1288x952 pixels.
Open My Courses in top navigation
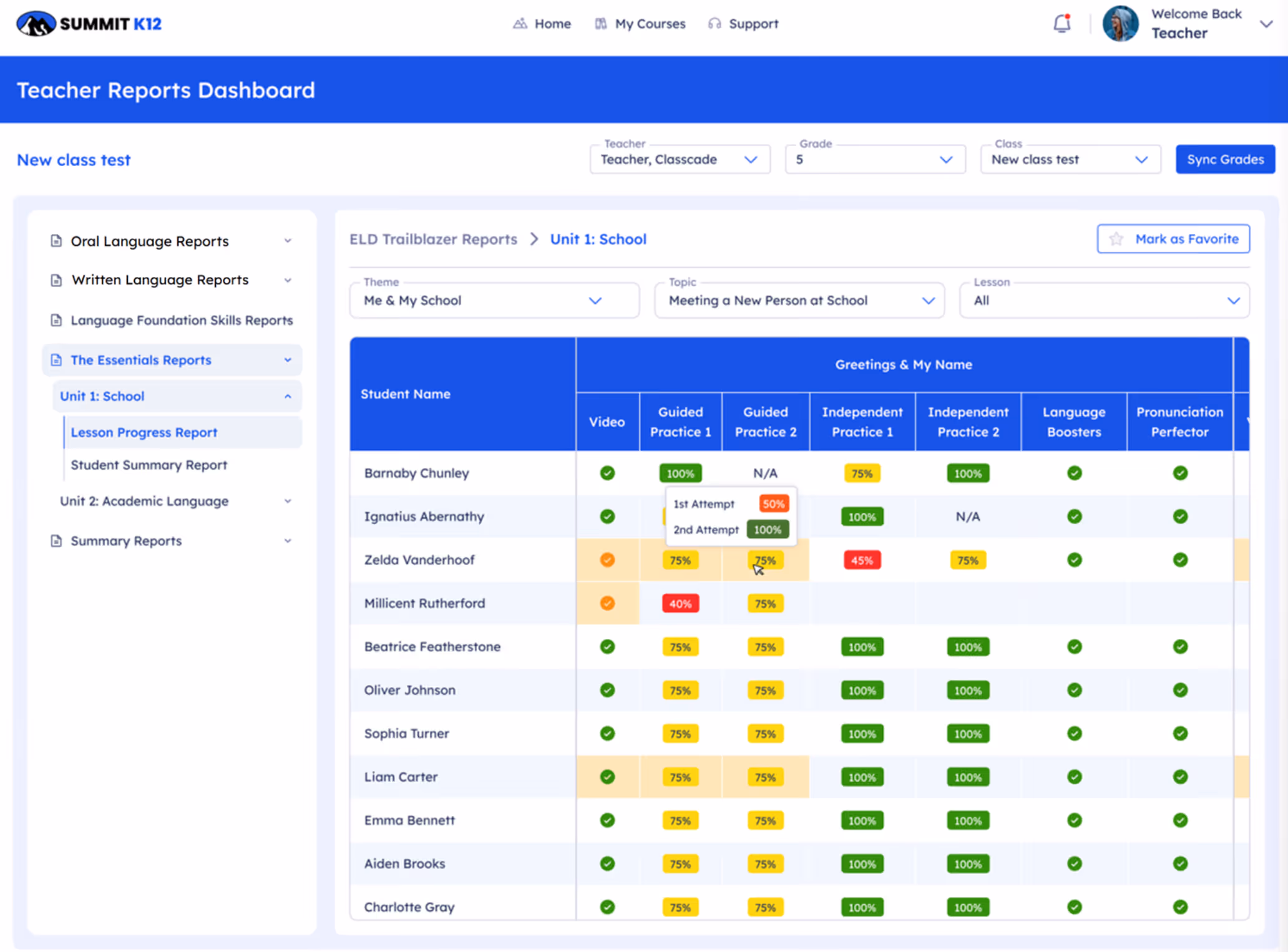click(640, 24)
